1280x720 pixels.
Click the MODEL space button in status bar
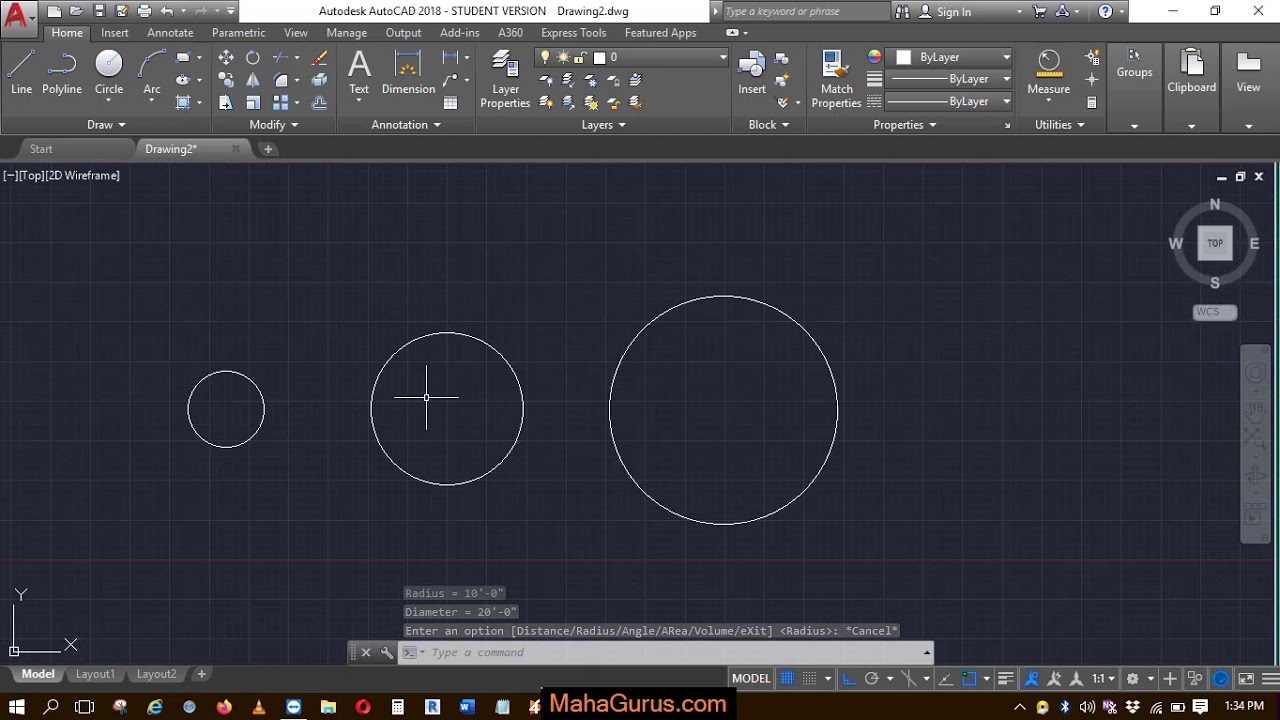751,678
